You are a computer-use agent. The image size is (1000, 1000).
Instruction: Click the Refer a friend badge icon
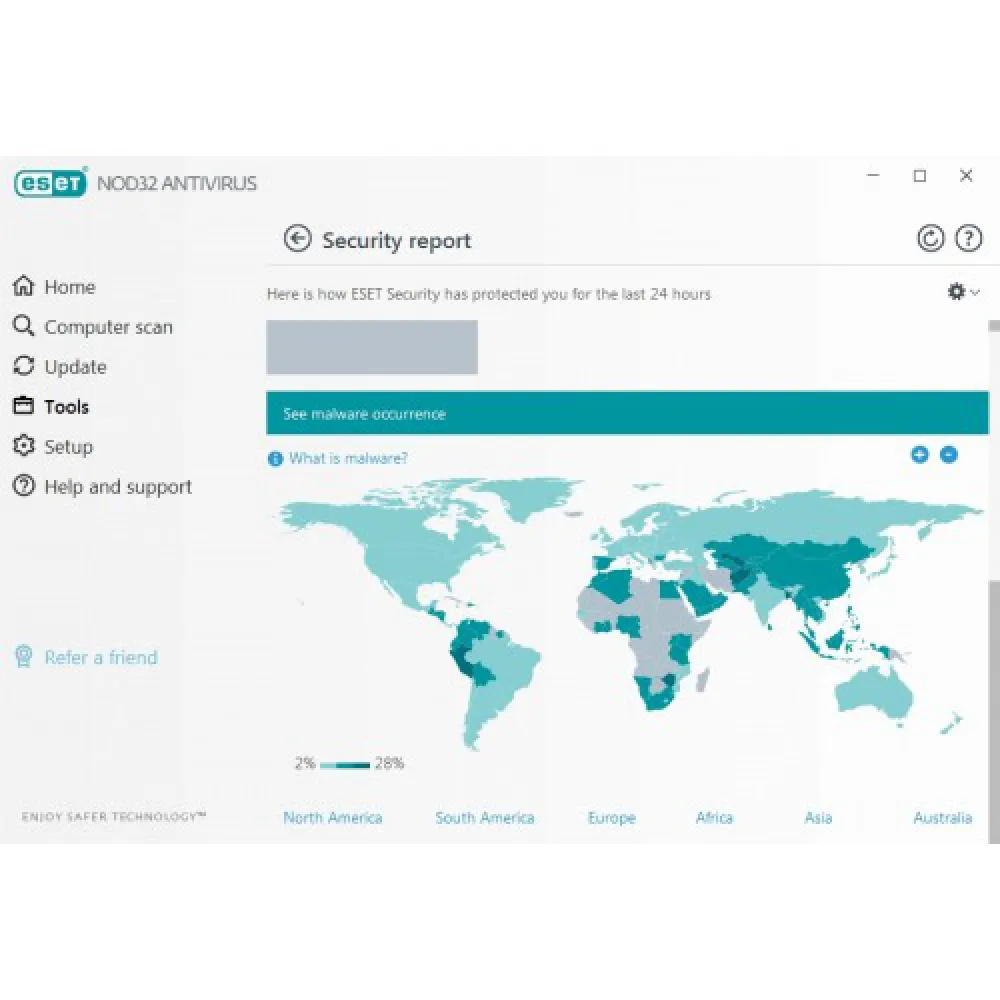[24, 656]
